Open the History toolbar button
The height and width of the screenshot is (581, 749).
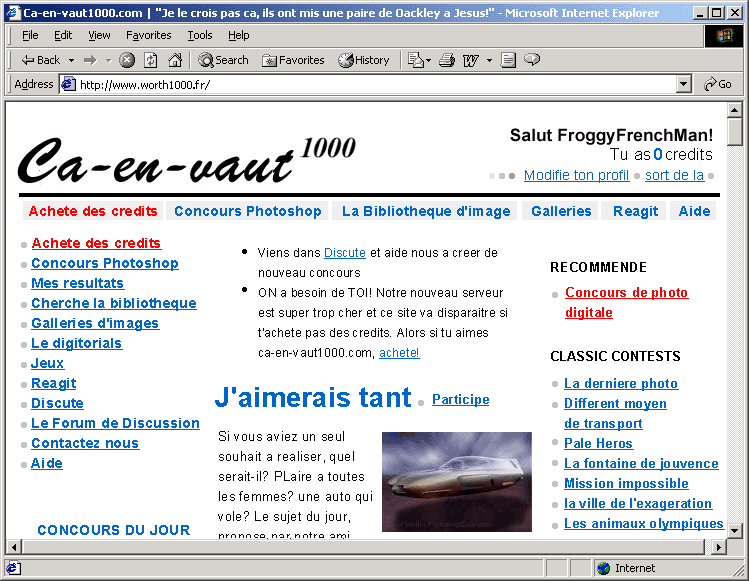click(x=364, y=60)
